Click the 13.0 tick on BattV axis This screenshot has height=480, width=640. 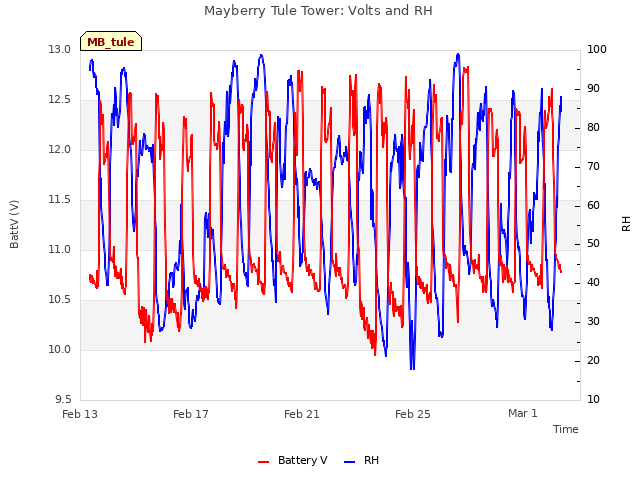60,49
